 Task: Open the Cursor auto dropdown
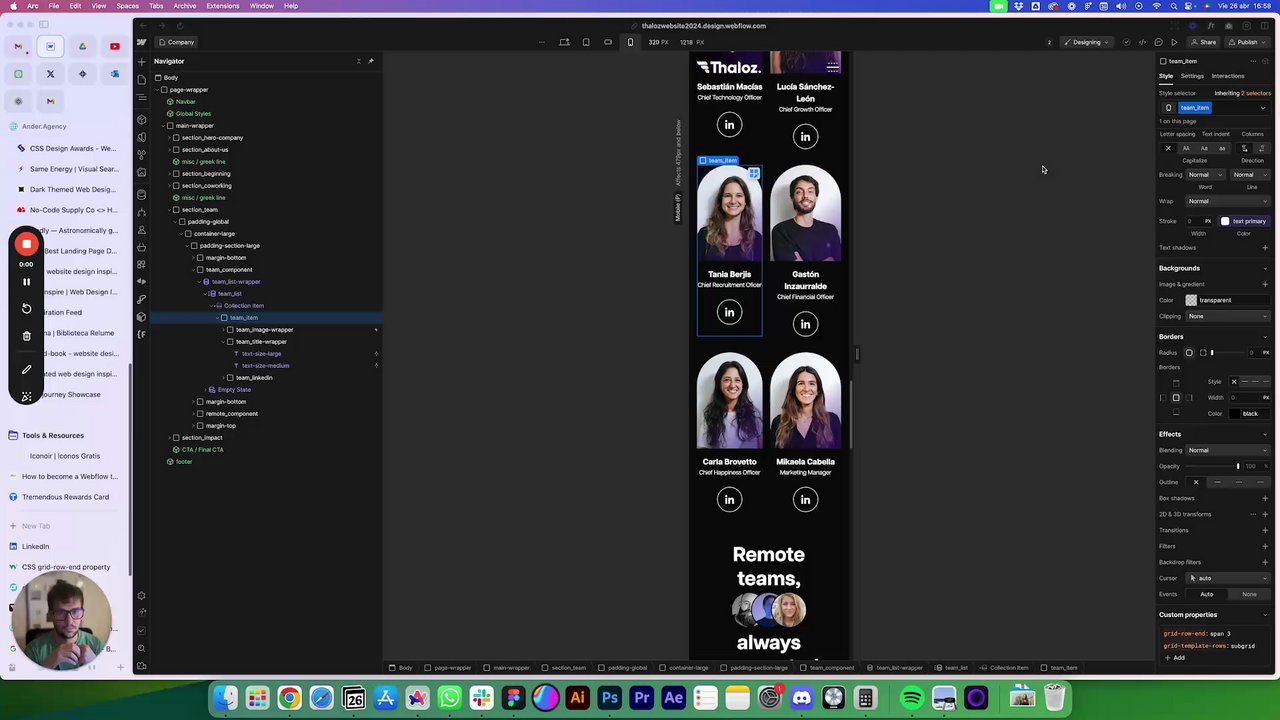[x=1227, y=578]
